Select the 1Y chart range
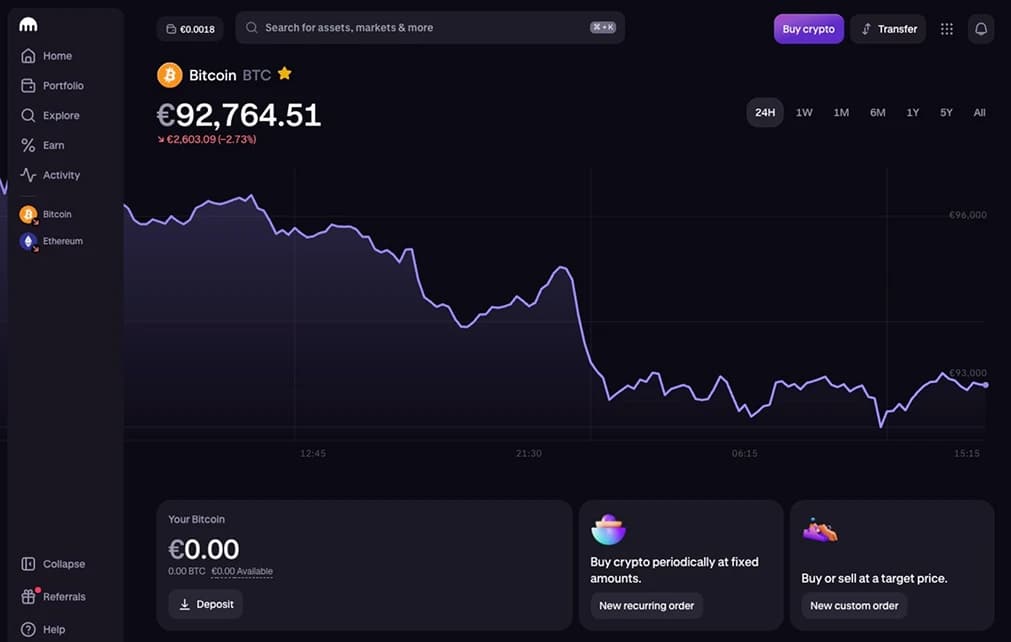 912,112
